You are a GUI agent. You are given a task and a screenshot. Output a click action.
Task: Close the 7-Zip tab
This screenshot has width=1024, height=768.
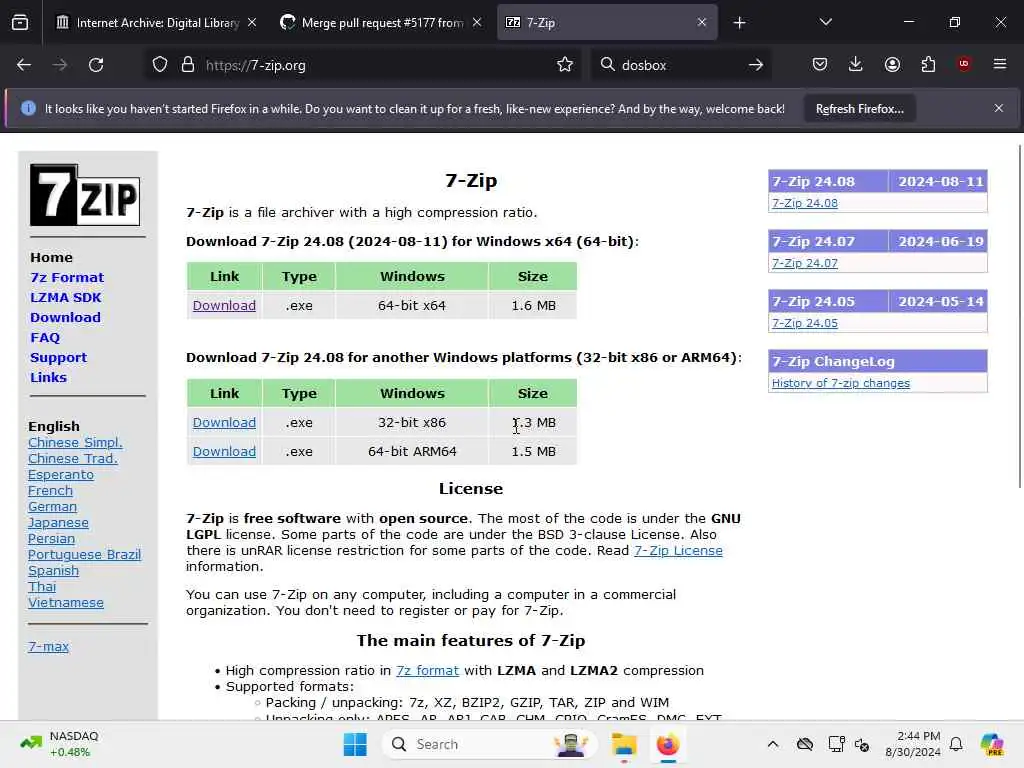[x=702, y=22]
